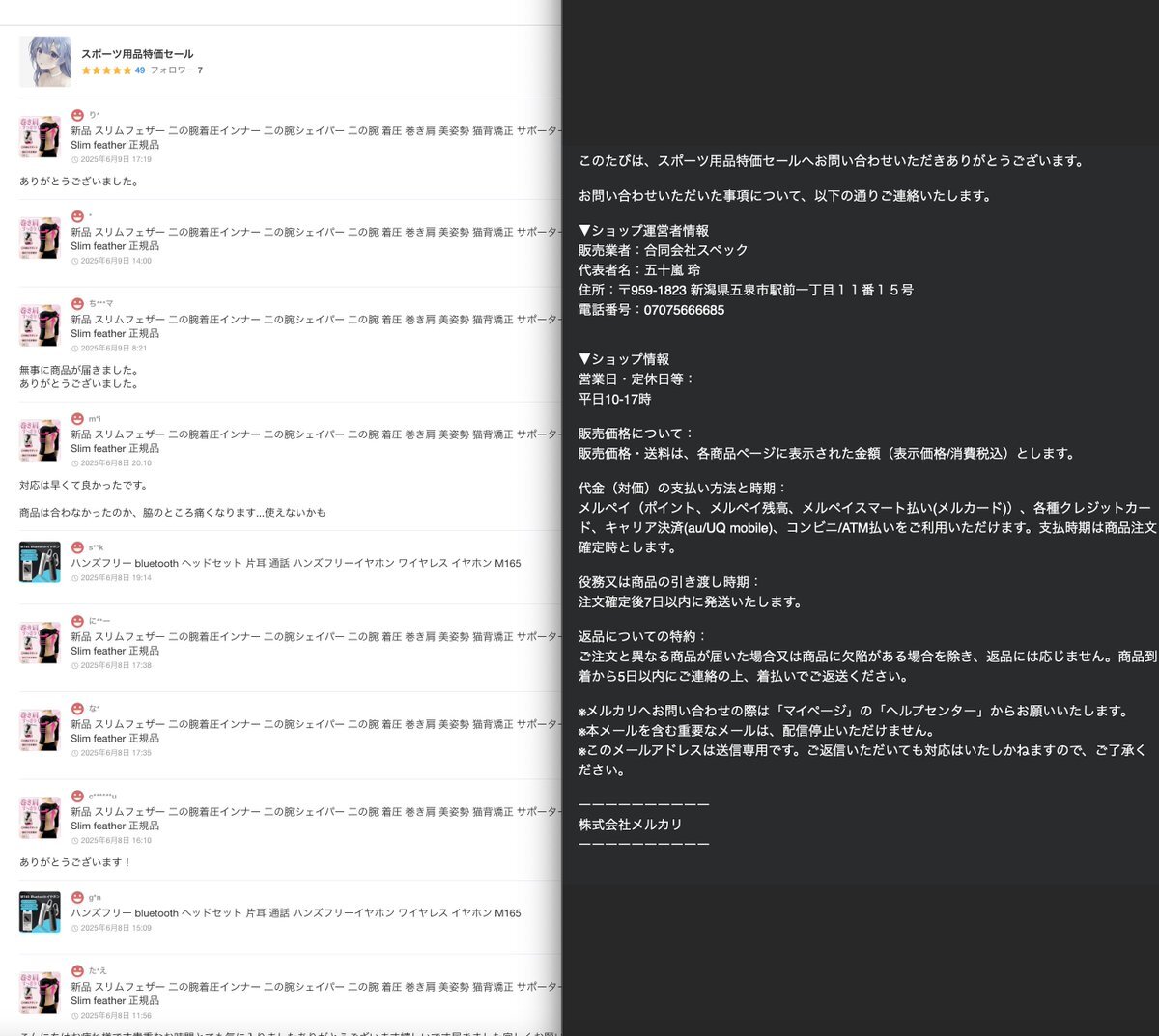Screen dimensions: 1159x1036
Task: Click comment 対応は早くて良かったです。
Action: (x=84, y=485)
